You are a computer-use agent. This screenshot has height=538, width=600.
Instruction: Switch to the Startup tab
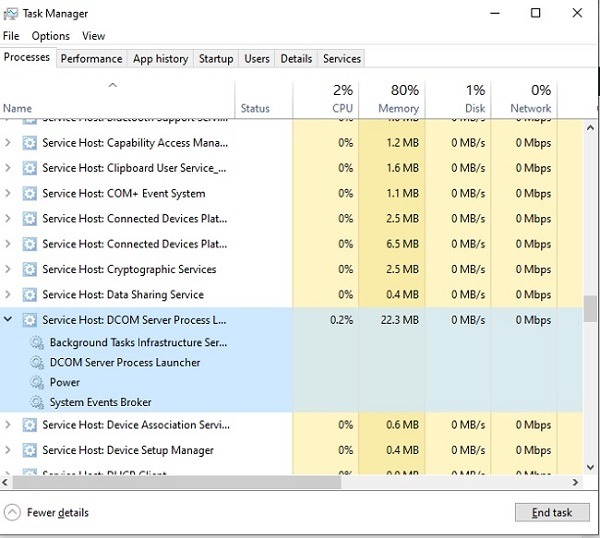216,59
